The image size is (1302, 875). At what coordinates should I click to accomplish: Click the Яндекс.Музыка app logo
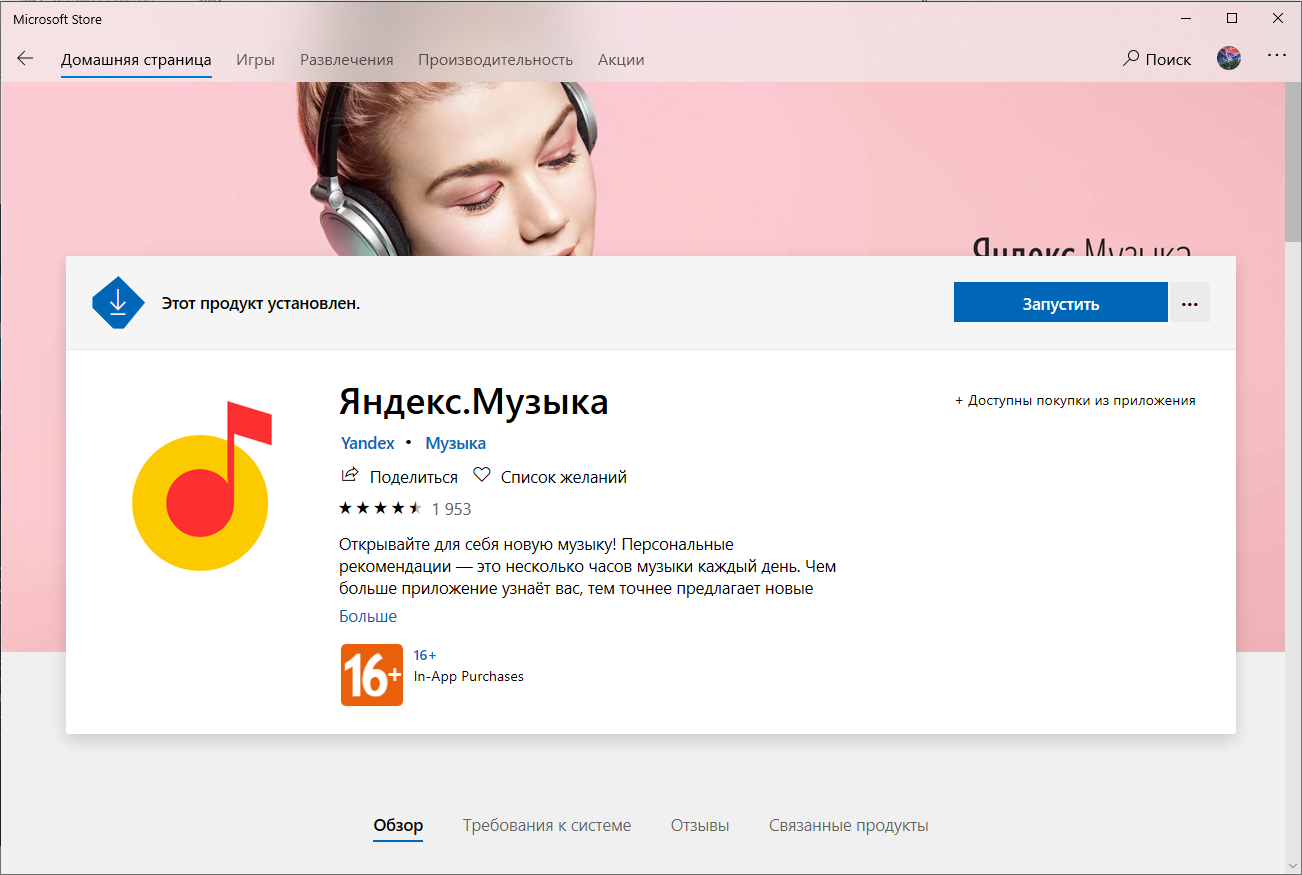(201, 485)
